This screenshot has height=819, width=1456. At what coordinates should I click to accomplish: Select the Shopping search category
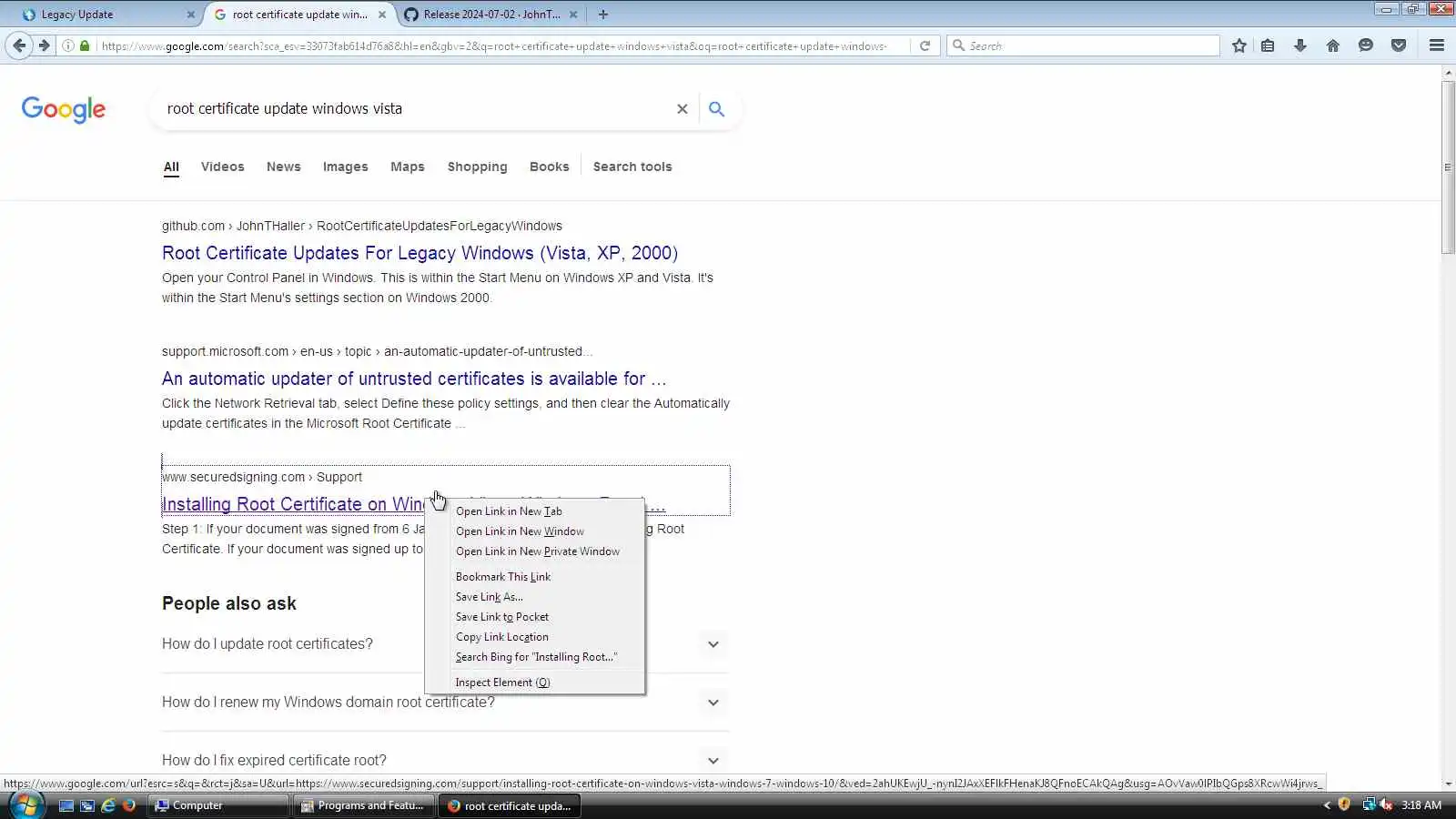[x=478, y=167]
